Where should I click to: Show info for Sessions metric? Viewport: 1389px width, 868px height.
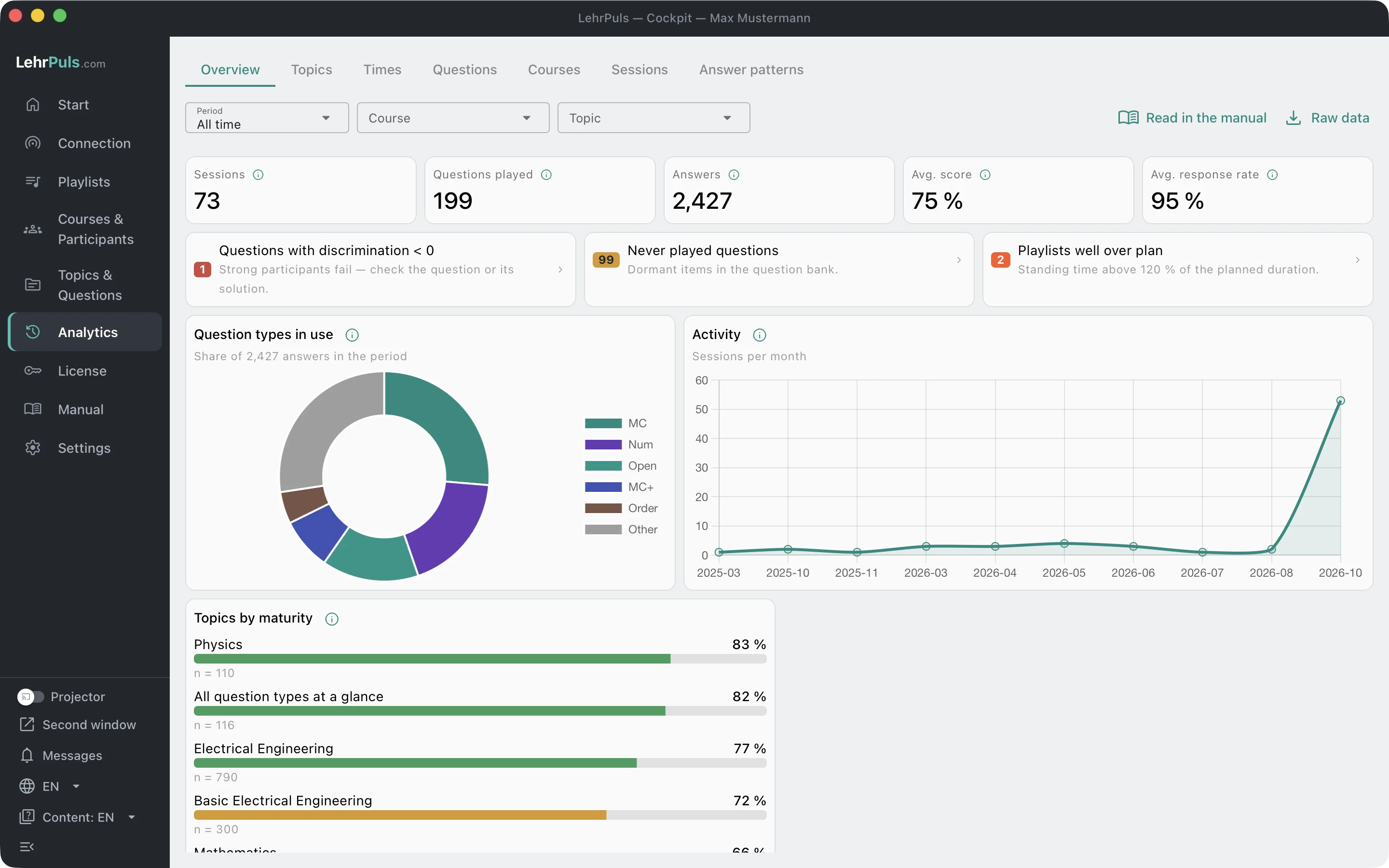tap(259, 175)
